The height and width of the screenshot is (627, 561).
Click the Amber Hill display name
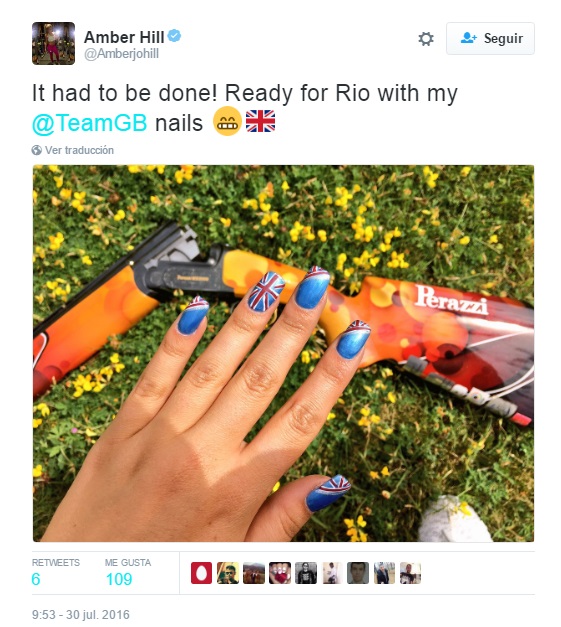coord(124,37)
